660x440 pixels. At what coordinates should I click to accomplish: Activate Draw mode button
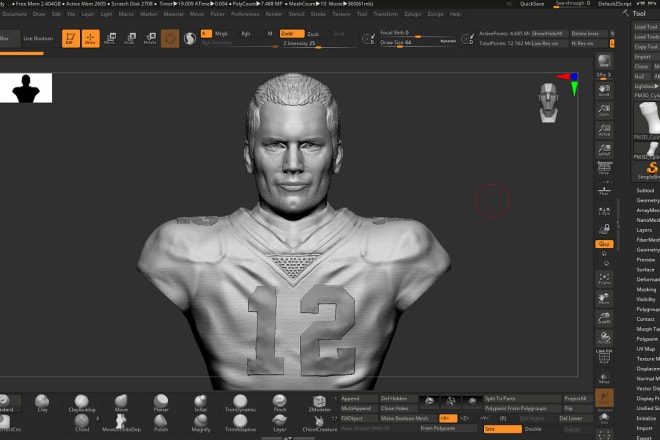pos(90,38)
